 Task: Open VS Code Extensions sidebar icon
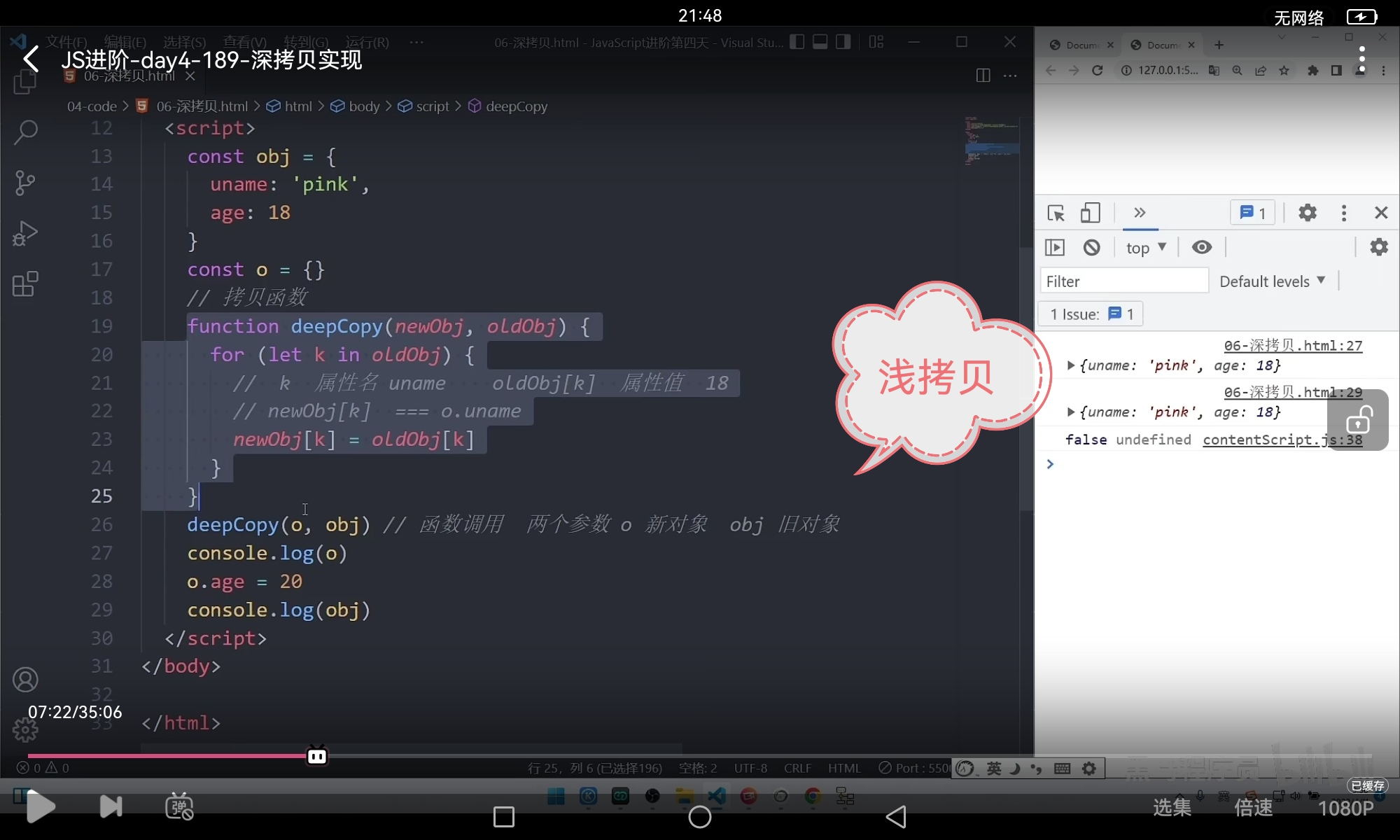pos(26,283)
